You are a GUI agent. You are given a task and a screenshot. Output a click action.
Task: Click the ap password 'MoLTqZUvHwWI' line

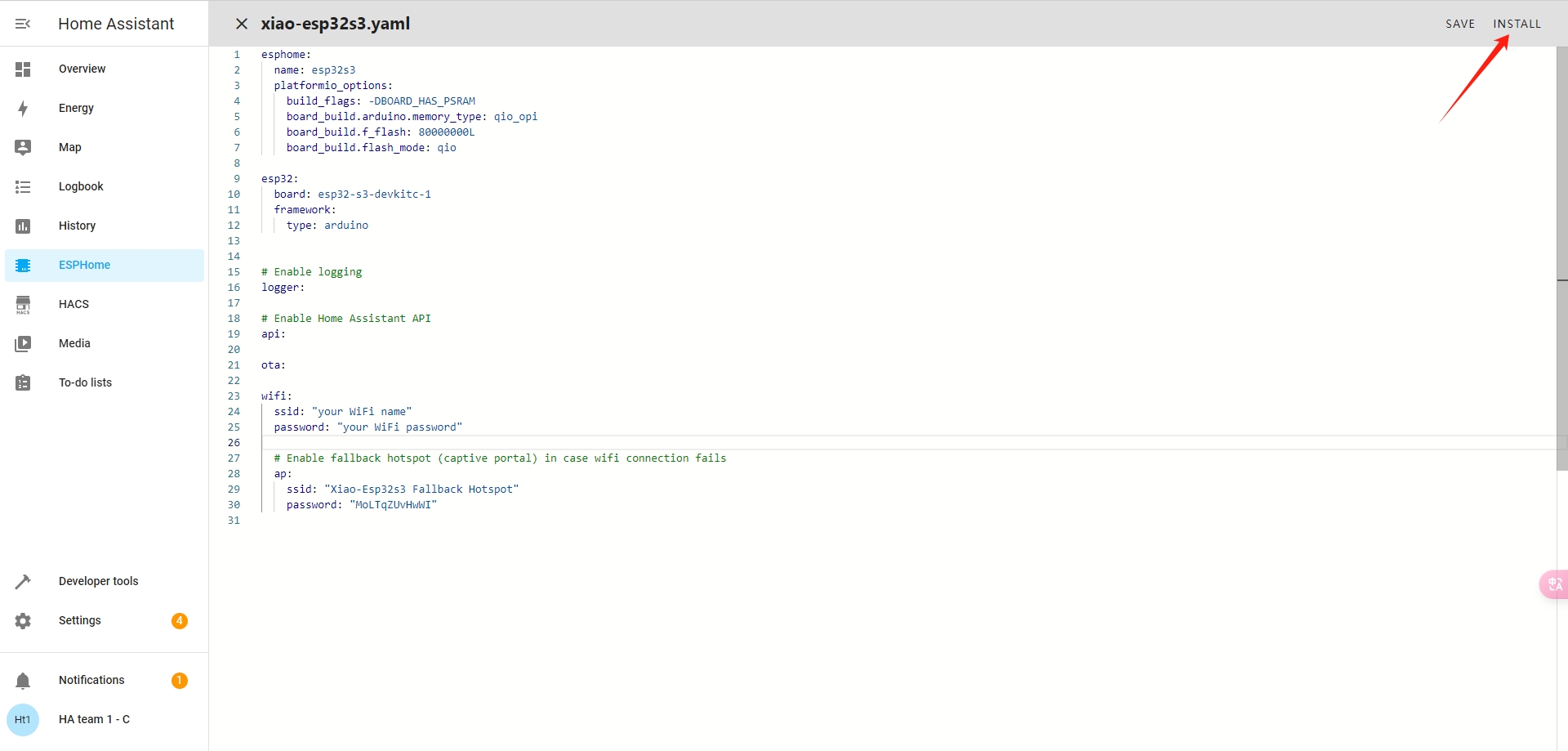click(x=362, y=505)
